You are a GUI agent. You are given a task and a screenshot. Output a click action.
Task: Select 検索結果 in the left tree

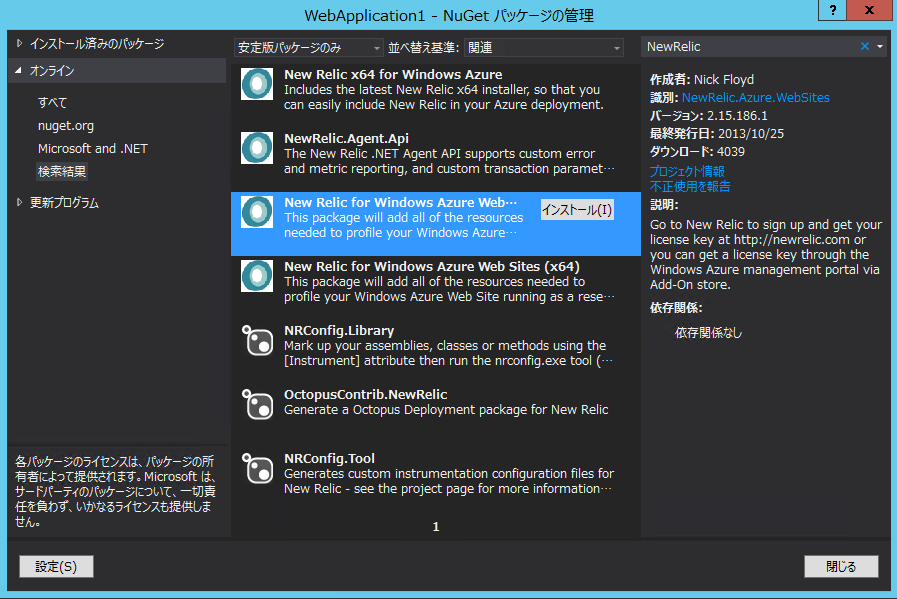pos(62,171)
